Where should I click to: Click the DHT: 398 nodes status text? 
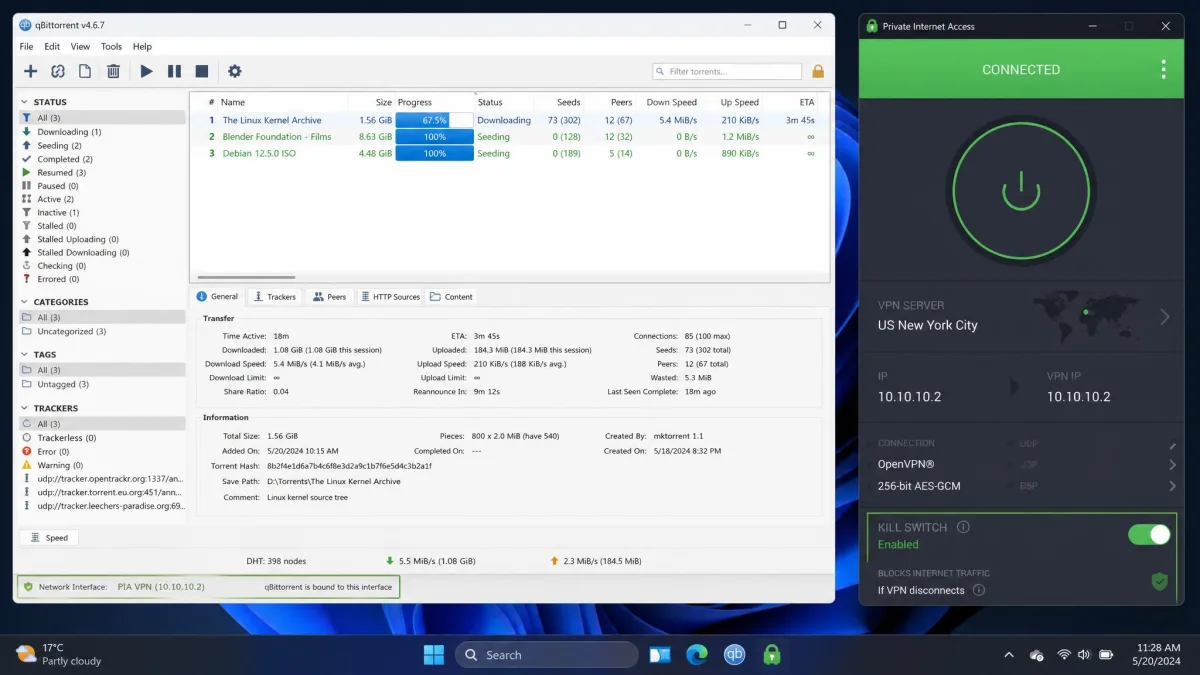click(x=277, y=561)
